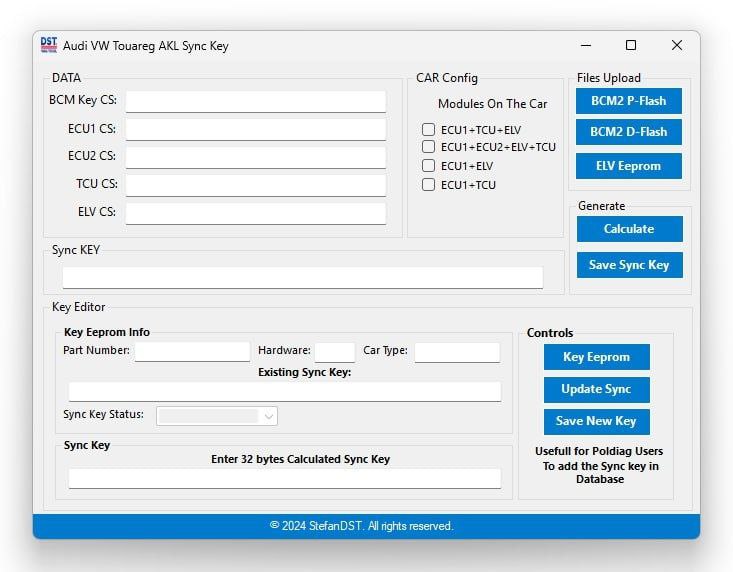
Task: Enable the ECU1+ECU2+ELV+TCU checkbox
Action: 428,147
